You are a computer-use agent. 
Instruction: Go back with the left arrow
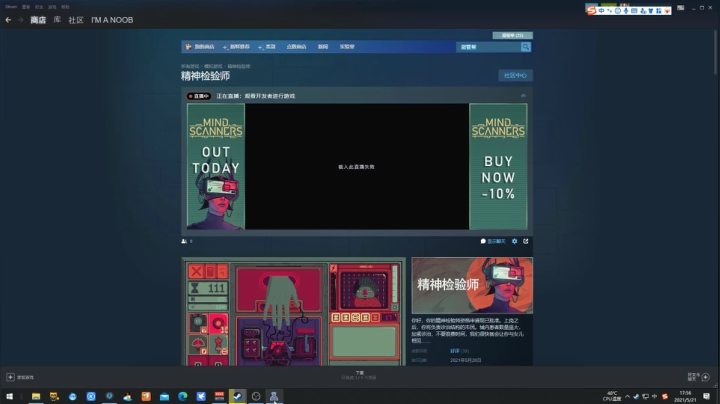point(8,20)
